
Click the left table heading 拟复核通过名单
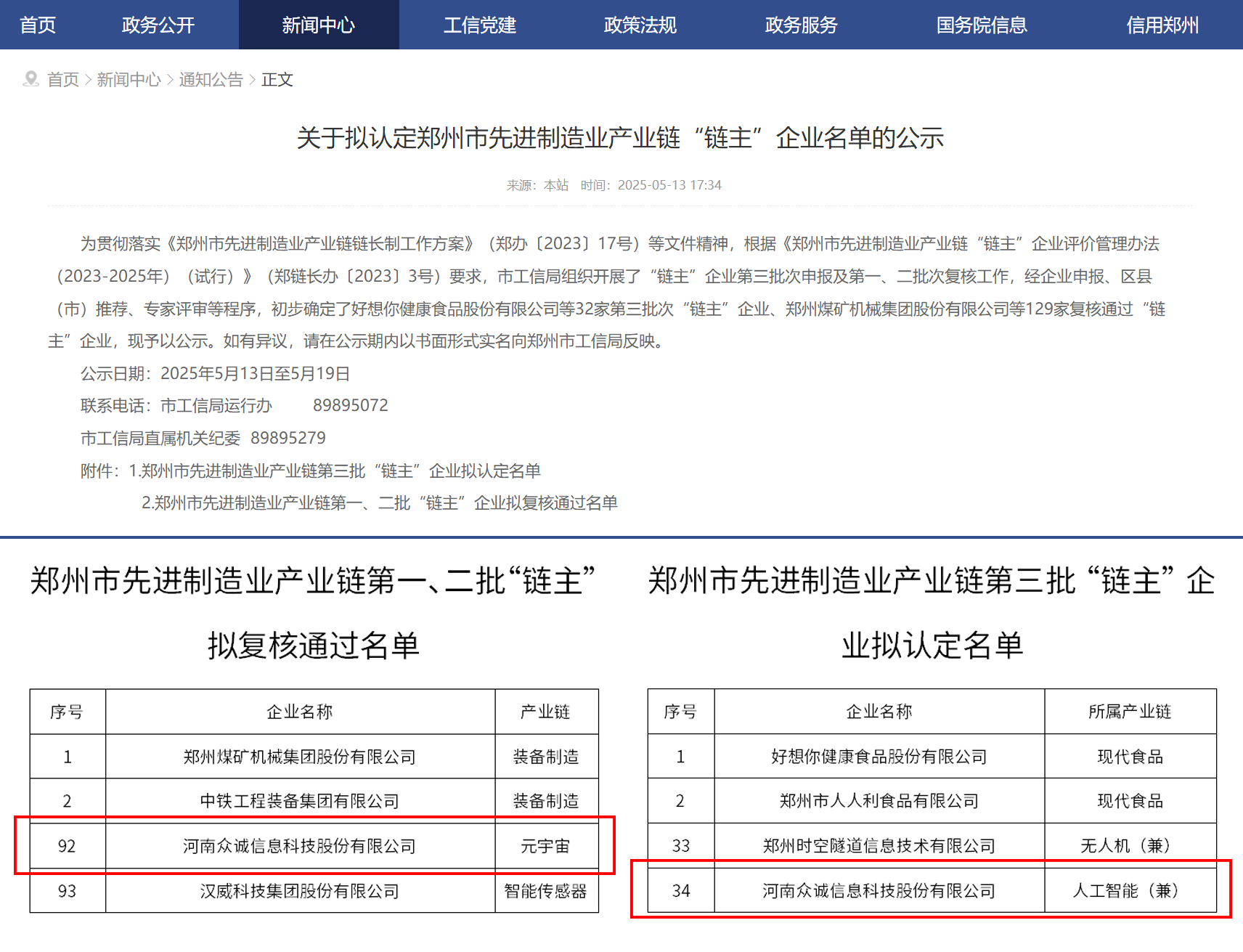314,646
